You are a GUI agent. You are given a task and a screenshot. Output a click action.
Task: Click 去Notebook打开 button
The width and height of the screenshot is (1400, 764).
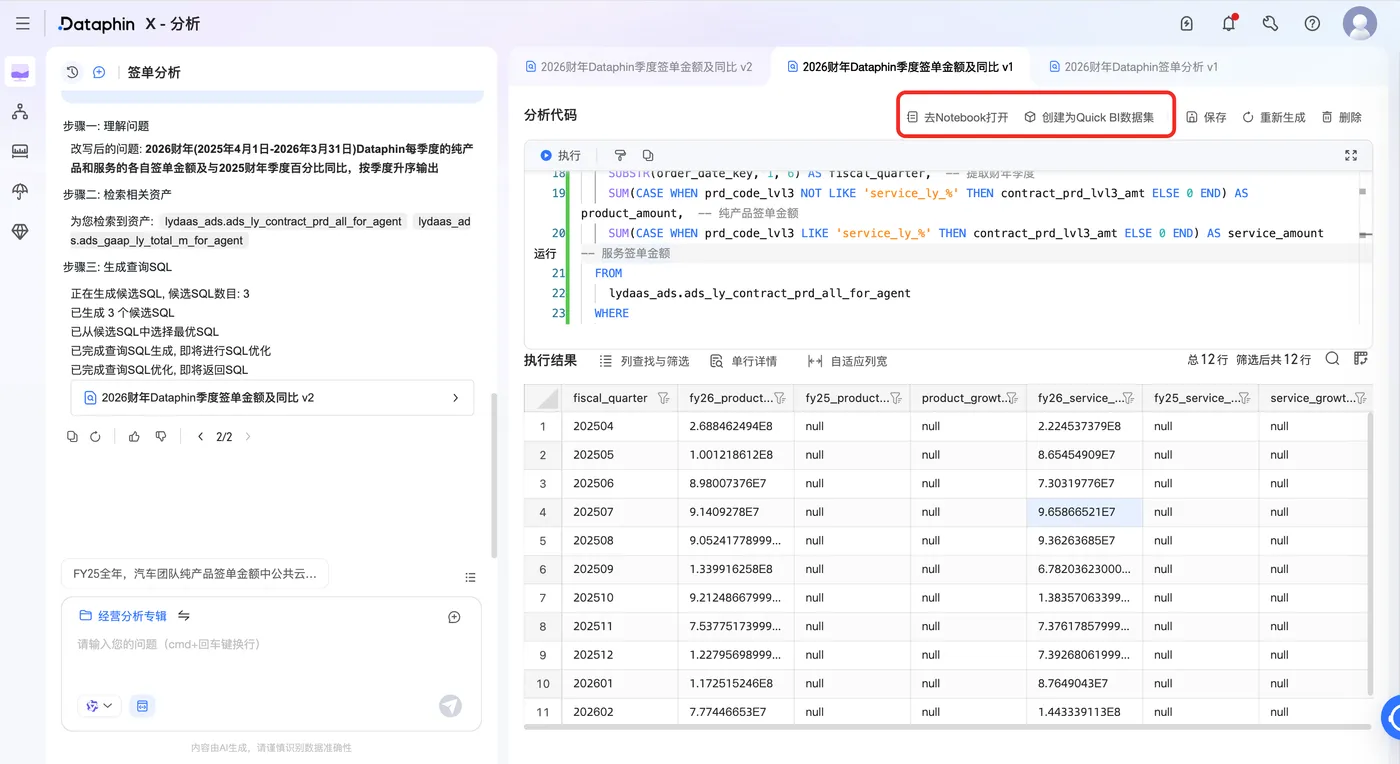(x=958, y=117)
